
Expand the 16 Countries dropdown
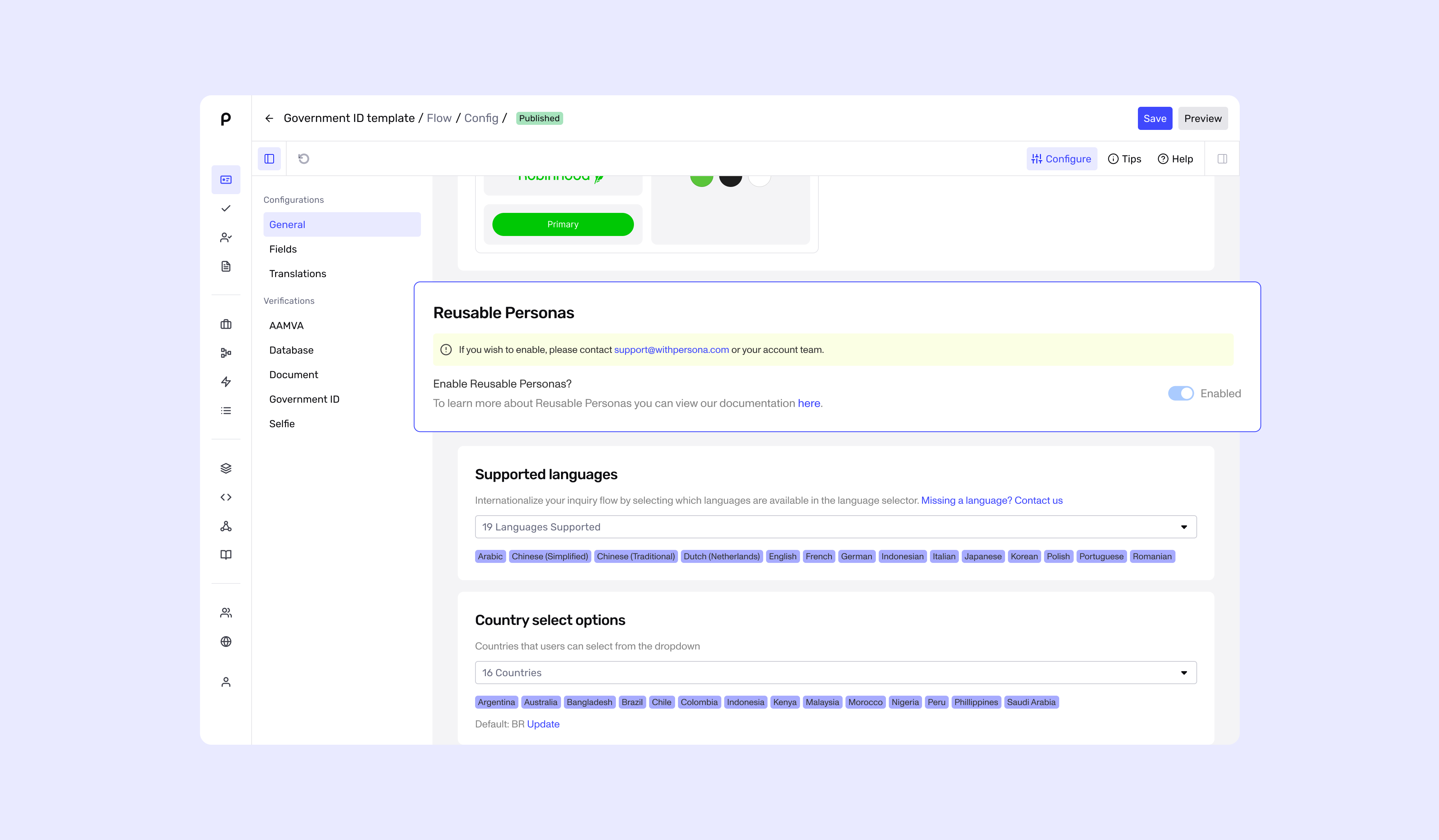(x=836, y=673)
